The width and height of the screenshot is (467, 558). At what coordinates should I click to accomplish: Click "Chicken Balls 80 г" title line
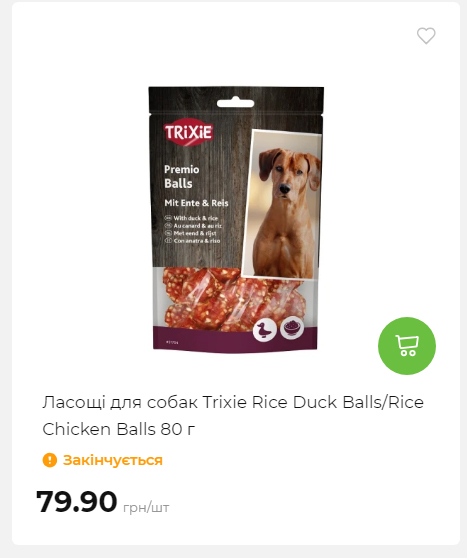[x=119, y=429]
